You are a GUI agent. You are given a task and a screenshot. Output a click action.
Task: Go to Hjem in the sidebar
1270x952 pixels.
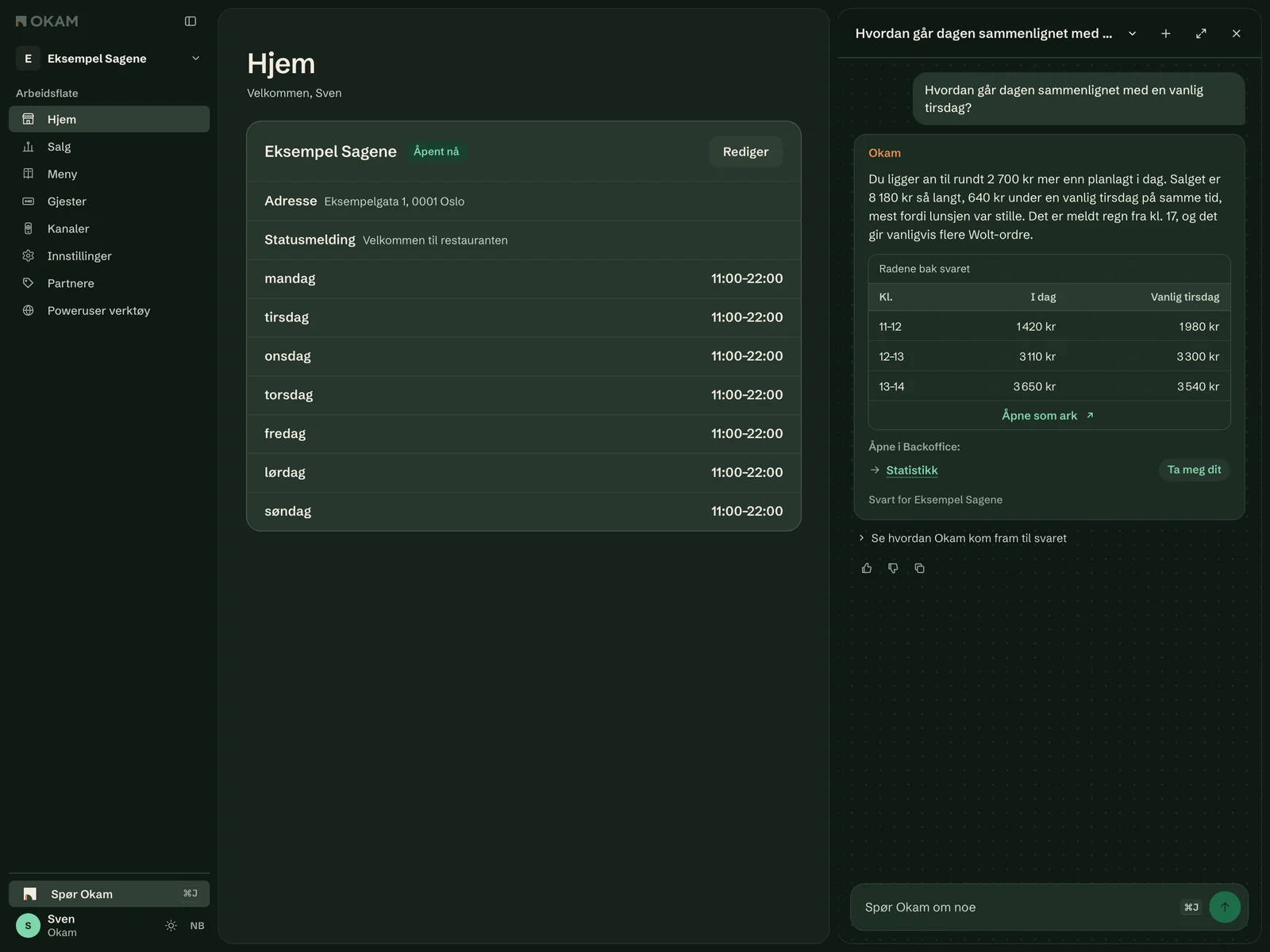[x=109, y=119]
